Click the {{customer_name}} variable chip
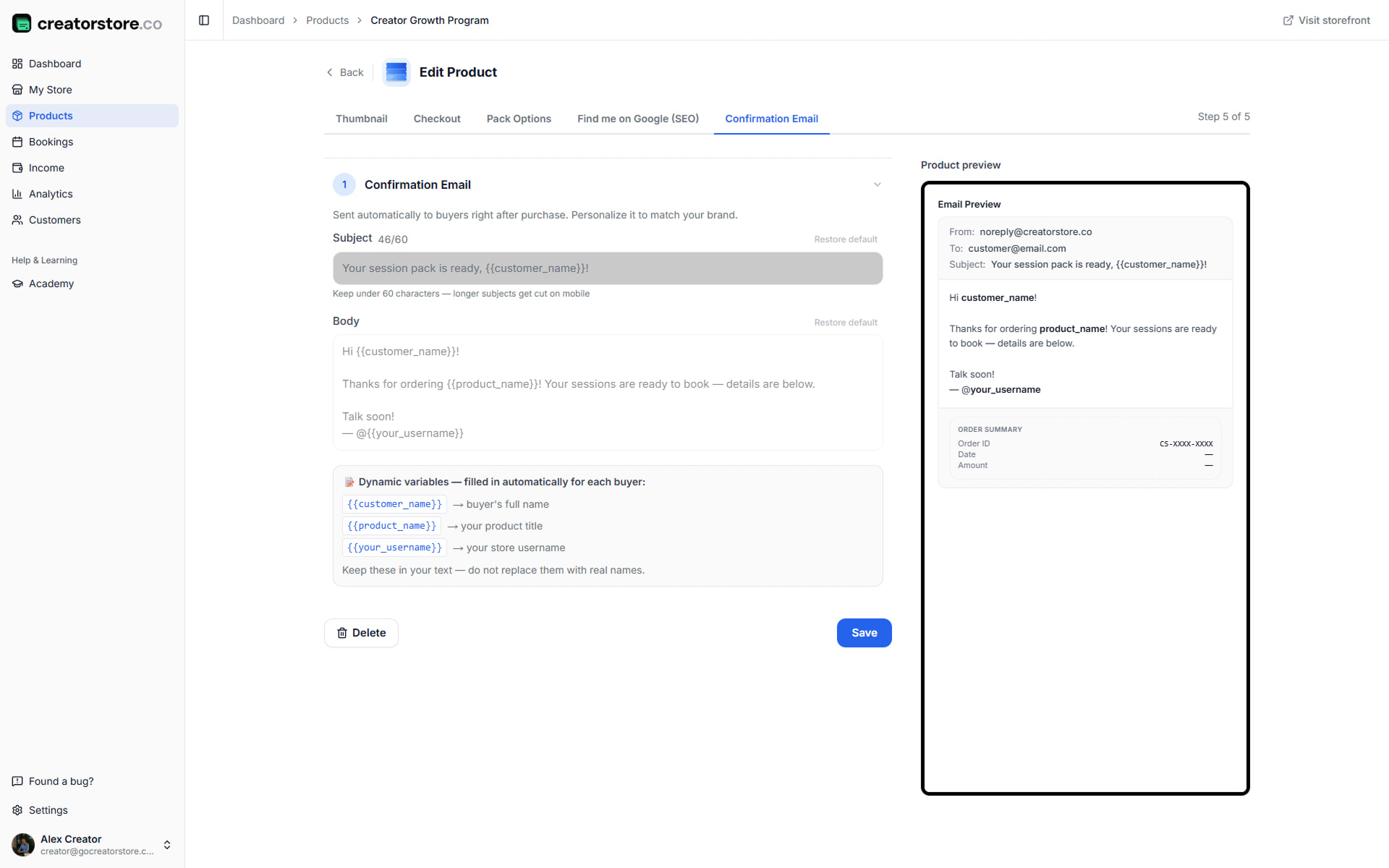This screenshot has width=1389, height=868. [x=394, y=504]
